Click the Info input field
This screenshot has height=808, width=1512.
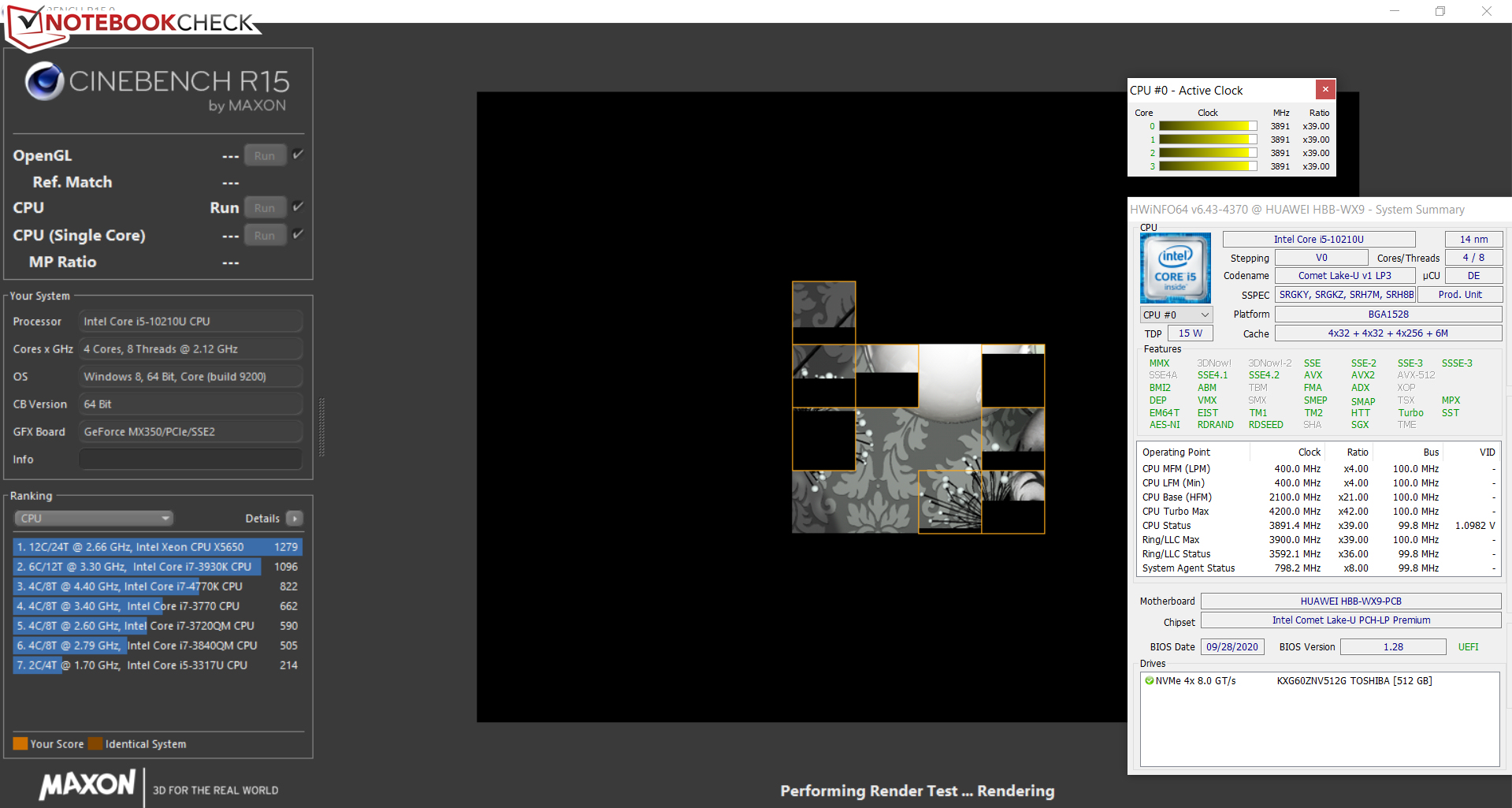[190, 459]
